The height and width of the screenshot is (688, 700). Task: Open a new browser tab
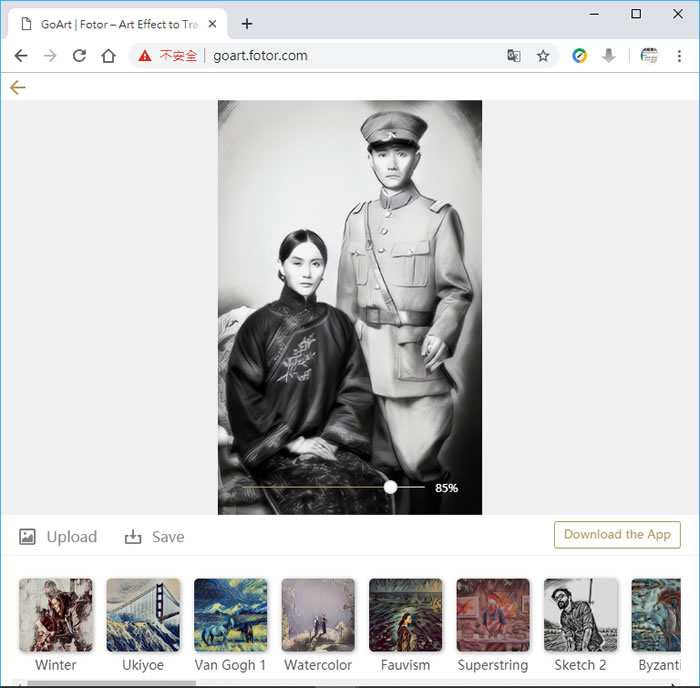click(x=247, y=24)
